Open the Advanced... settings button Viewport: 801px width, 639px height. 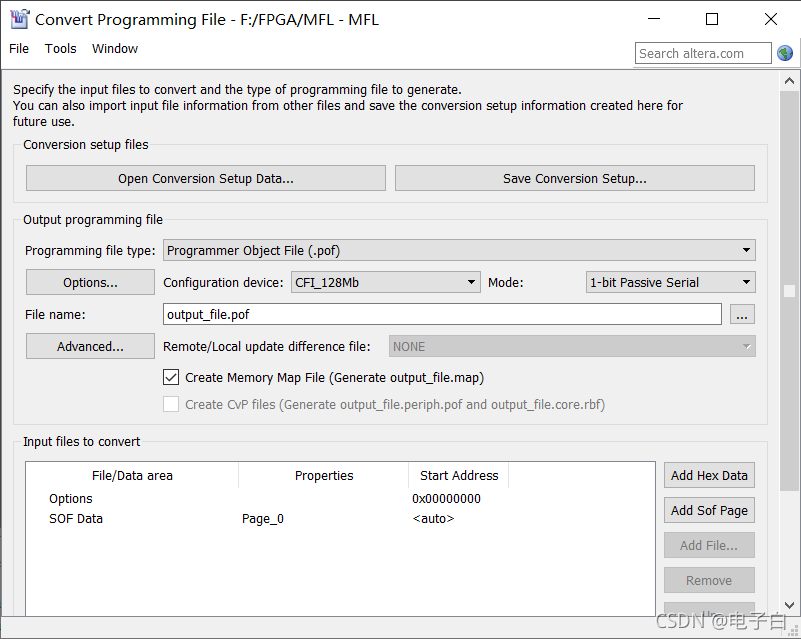tap(90, 346)
